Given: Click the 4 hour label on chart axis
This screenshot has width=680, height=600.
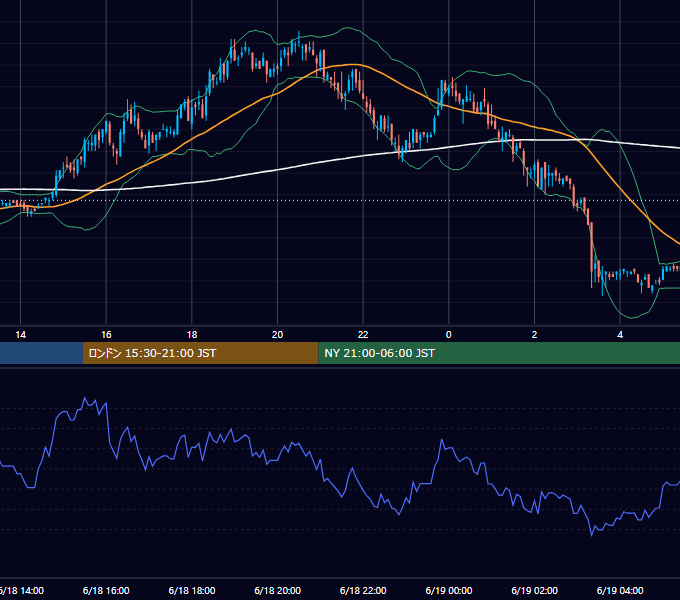Looking at the screenshot, I should click(620, 335).
